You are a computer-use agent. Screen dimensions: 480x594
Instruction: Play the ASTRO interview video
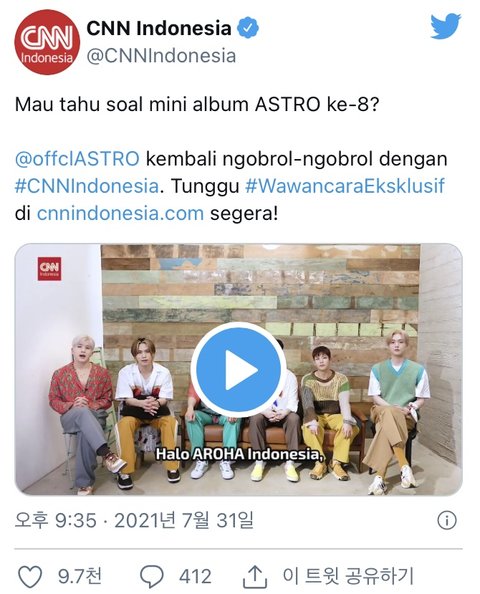(x=238, y=369)
